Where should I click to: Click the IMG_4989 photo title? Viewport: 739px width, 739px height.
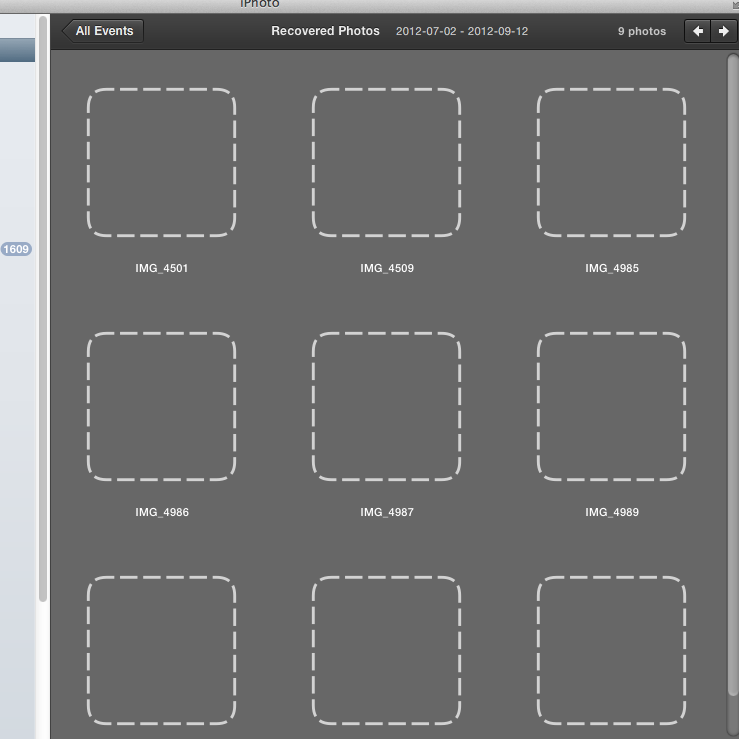(x=612, y=512)
